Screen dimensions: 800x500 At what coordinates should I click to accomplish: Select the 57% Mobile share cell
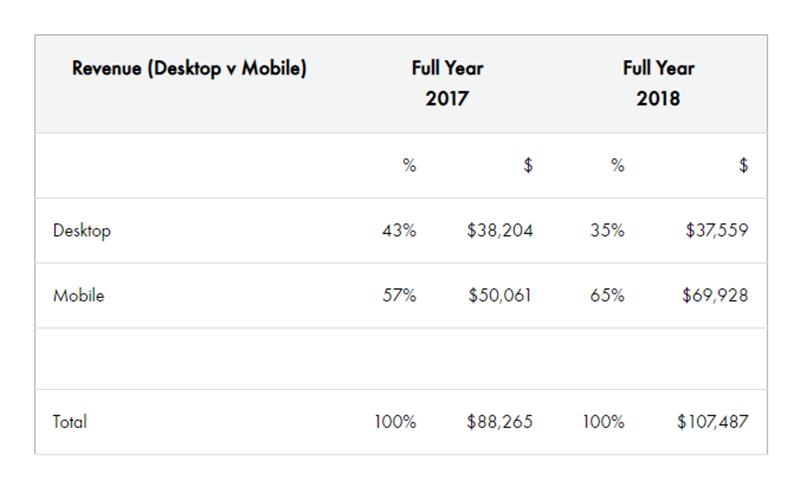399,296
